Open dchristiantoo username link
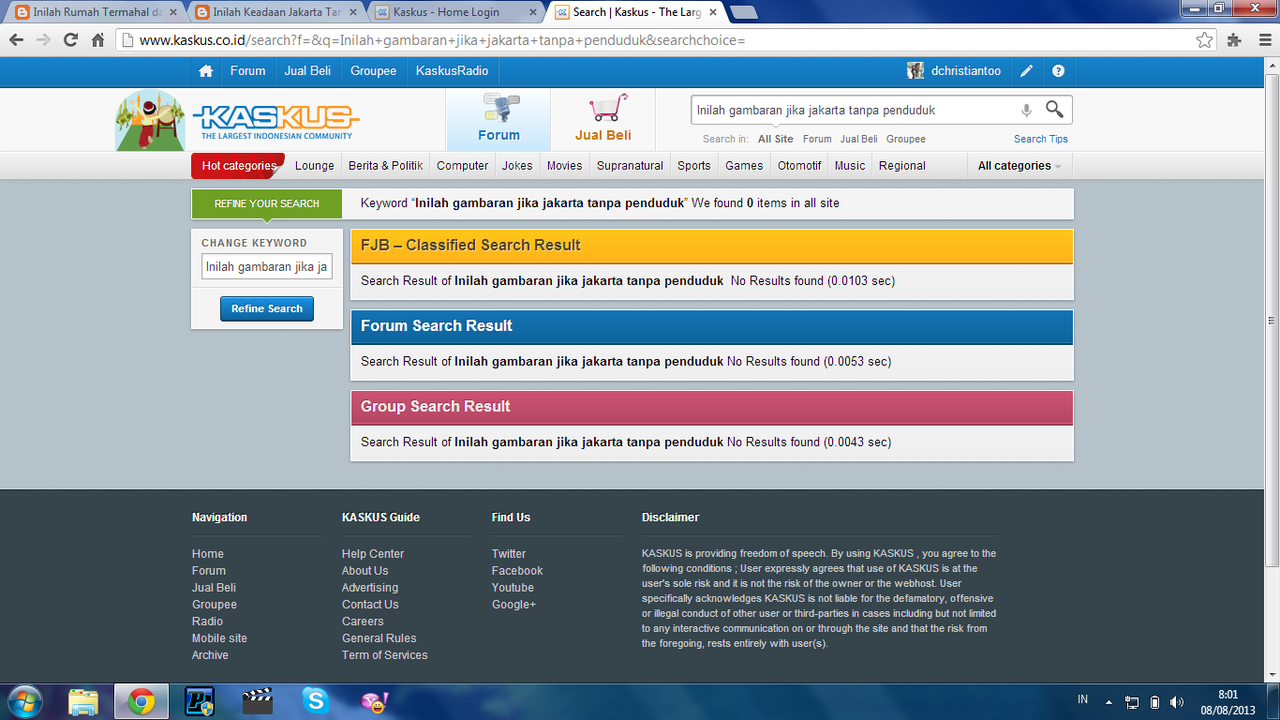The image size is (1280, 720). pyautogui.click(x=966, y=71)
